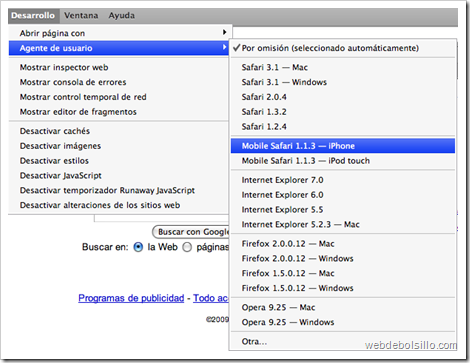Open the Todo ac... link
This screenshot has height=363, width=470.
211,298
